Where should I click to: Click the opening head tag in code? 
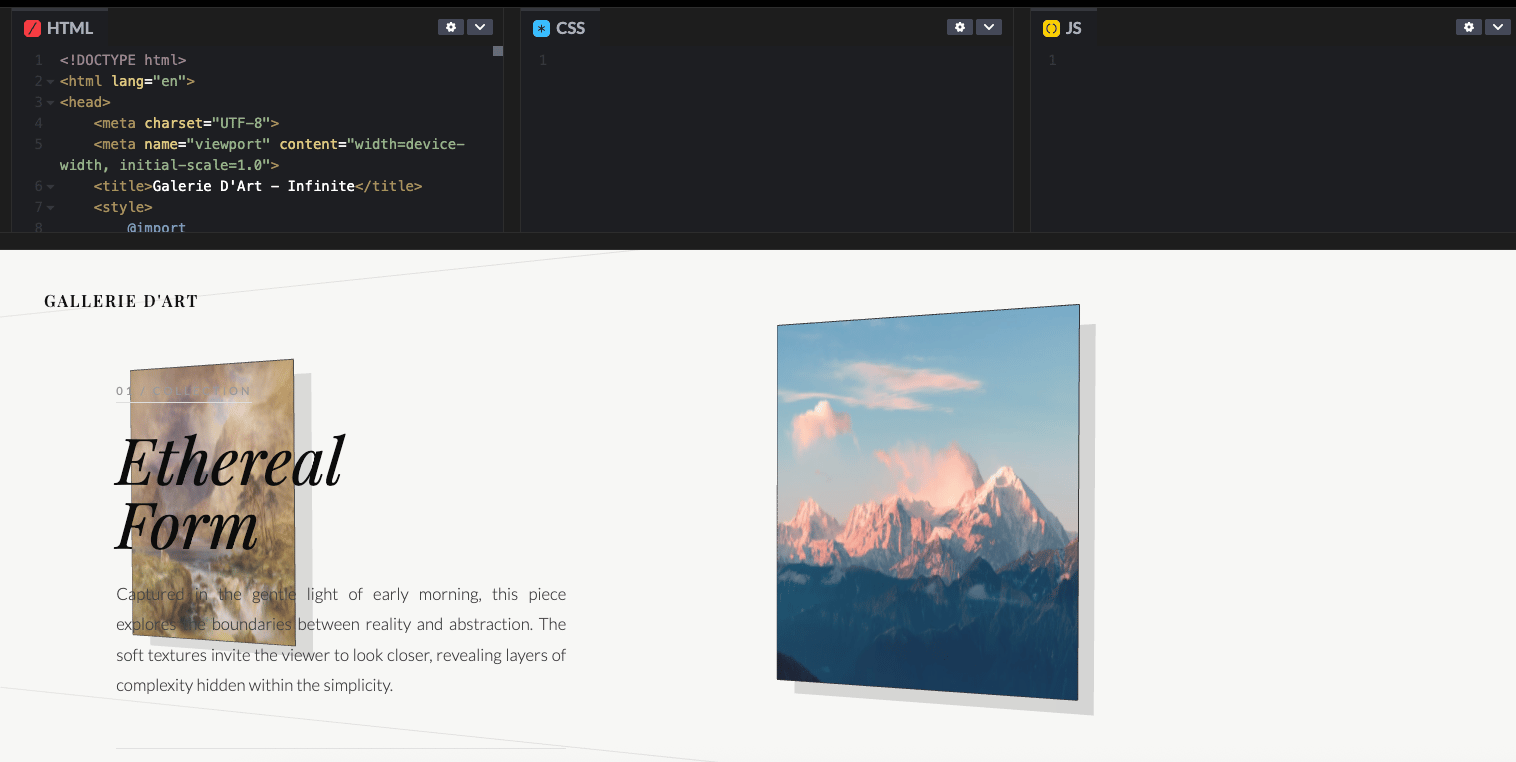click(x=85, y=102)
